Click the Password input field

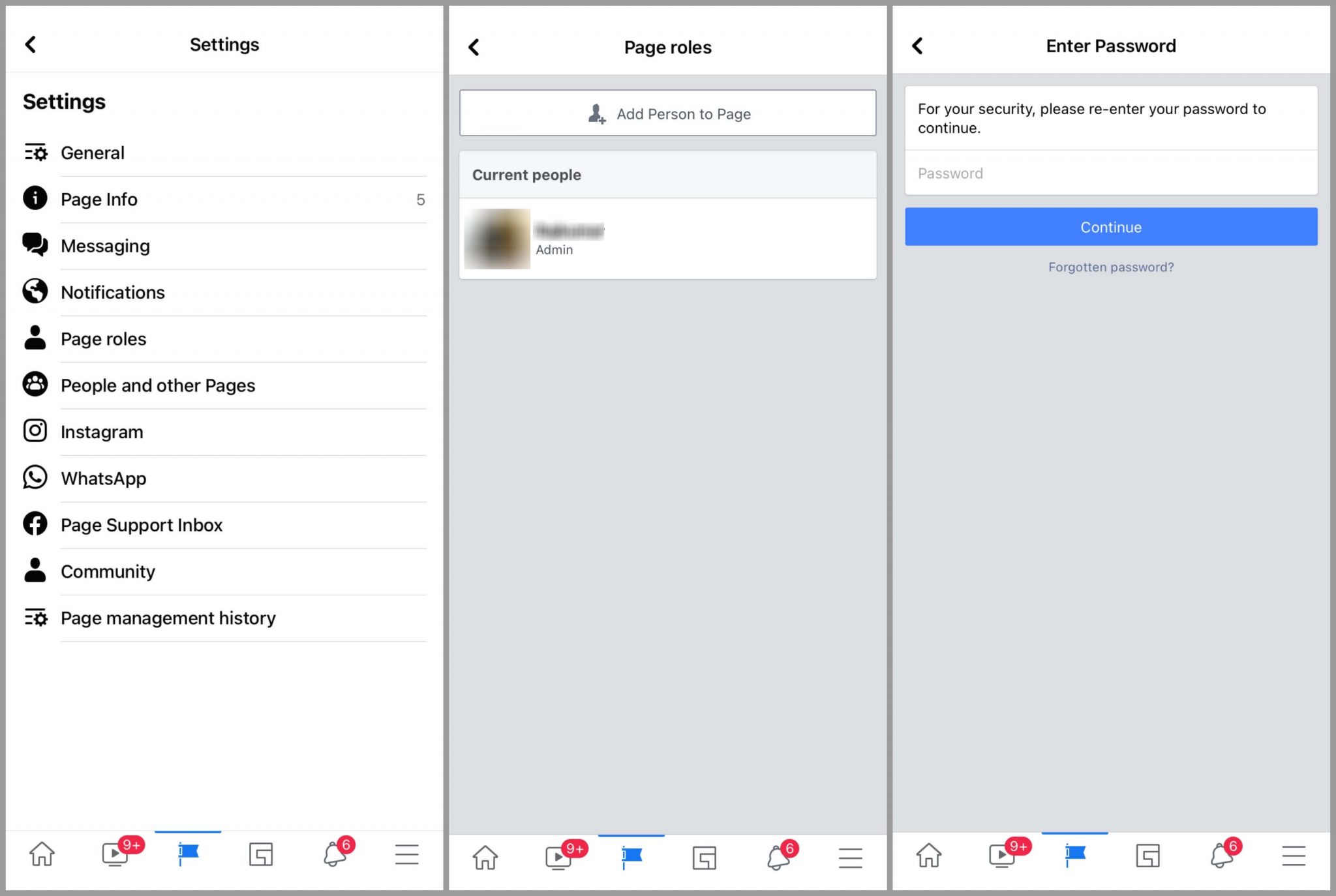click(1111, 173)
